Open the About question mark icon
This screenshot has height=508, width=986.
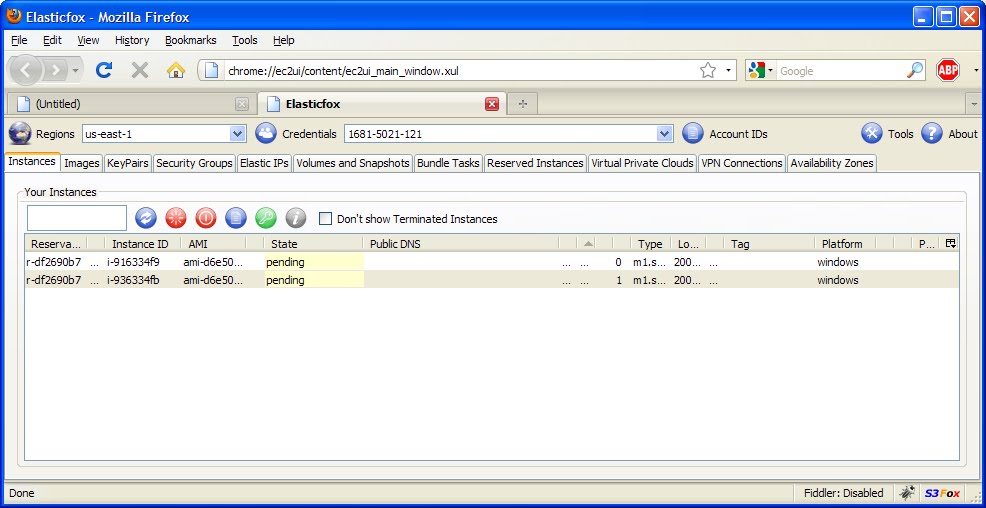tap(932, 133)
